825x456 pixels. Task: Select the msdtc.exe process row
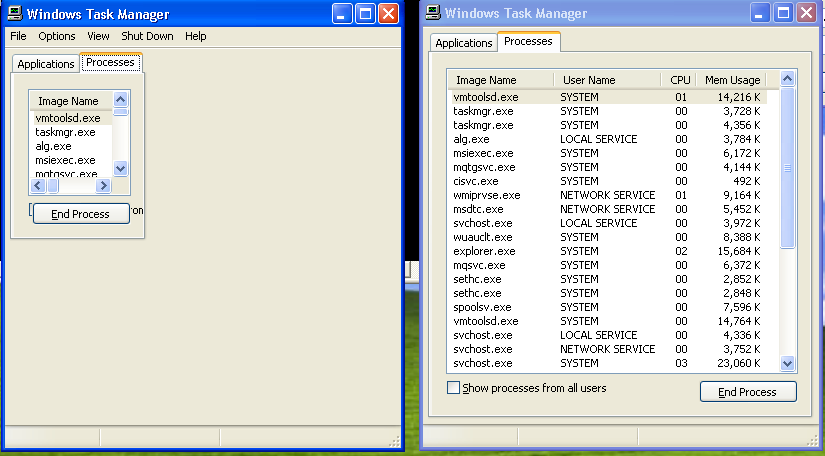point(608,209)
